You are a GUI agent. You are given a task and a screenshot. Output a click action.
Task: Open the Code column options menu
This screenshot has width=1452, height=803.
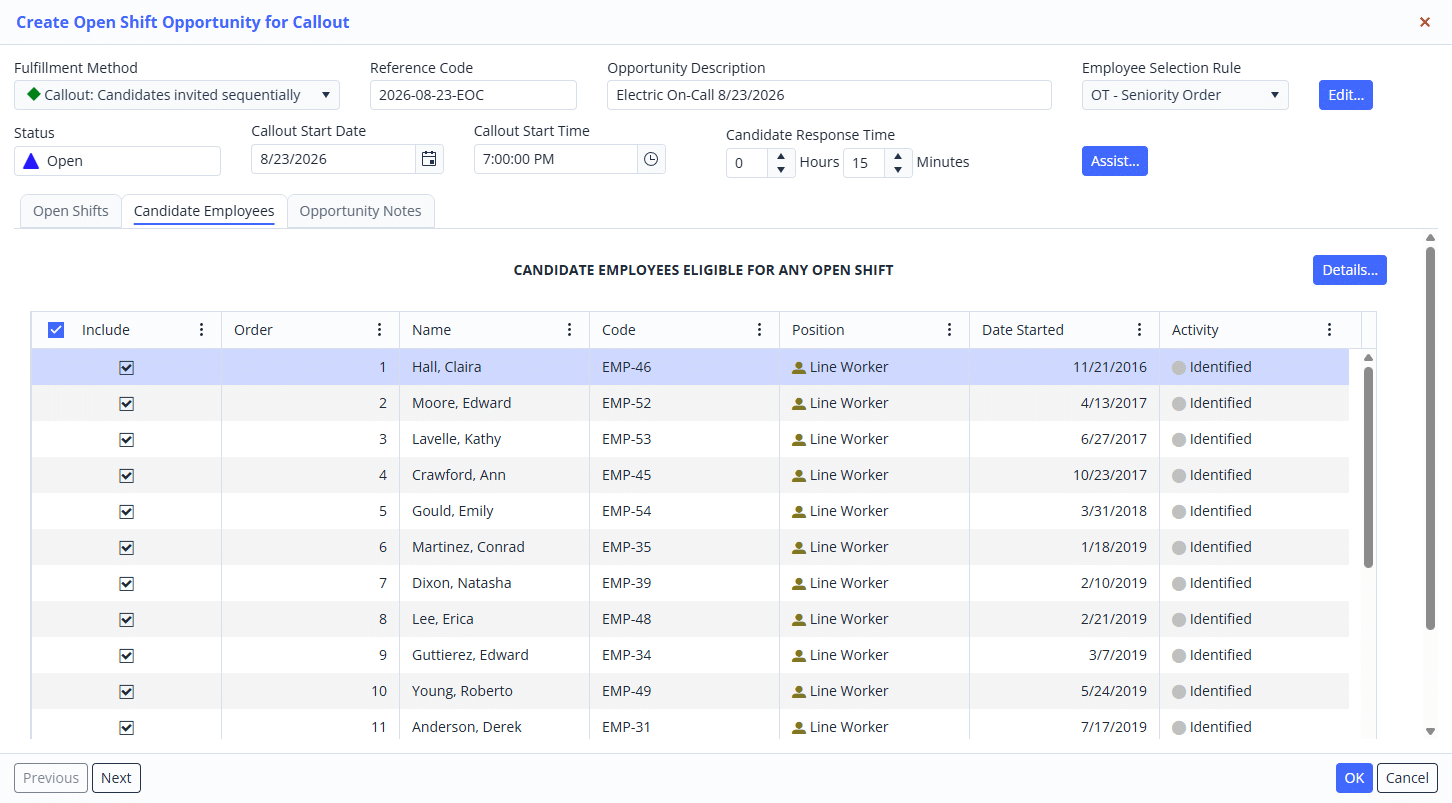[760, 330]
